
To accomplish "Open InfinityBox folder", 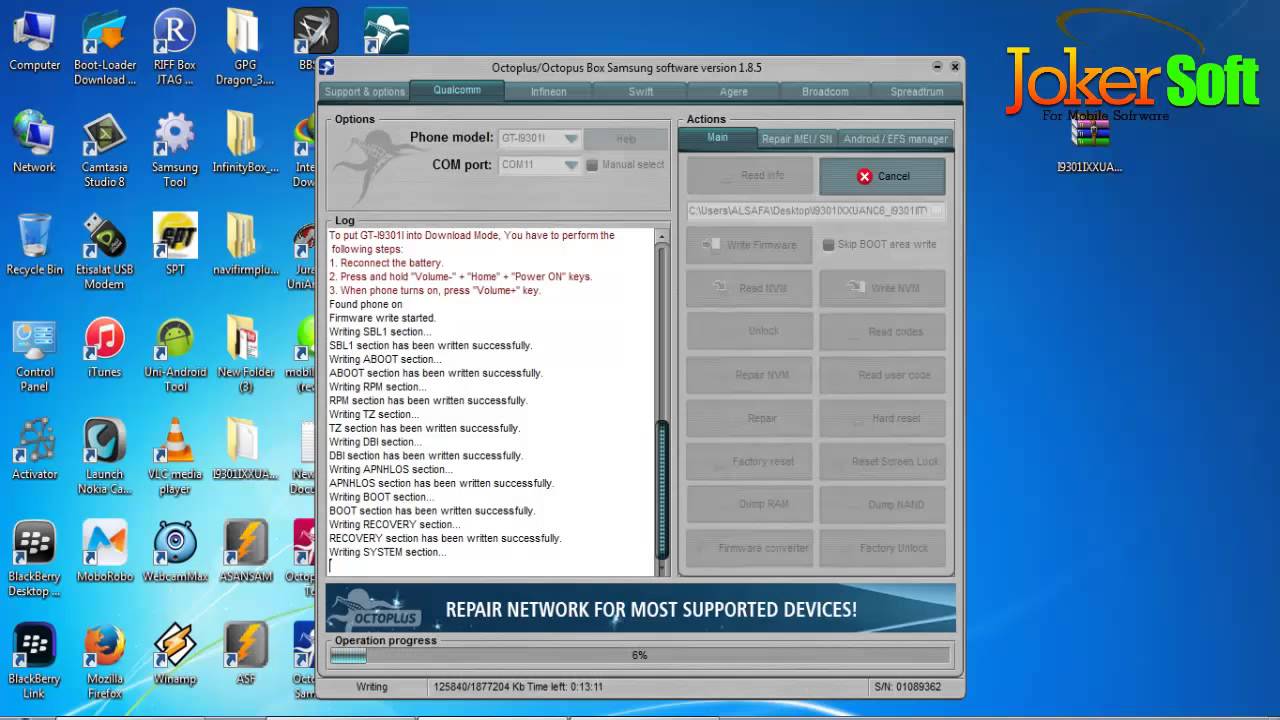I will coord(244,143).
